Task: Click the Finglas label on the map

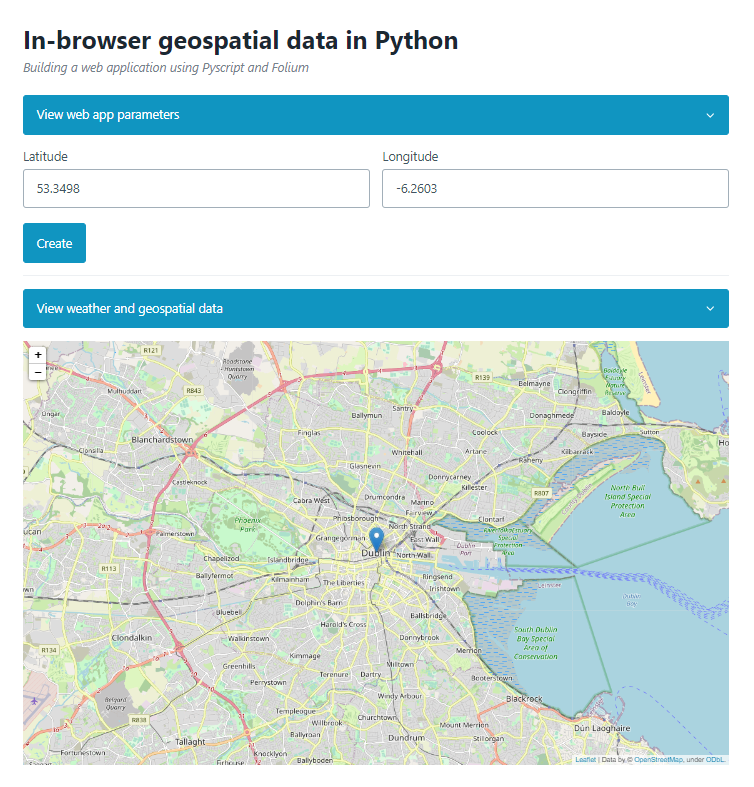Action: (309, 433)
